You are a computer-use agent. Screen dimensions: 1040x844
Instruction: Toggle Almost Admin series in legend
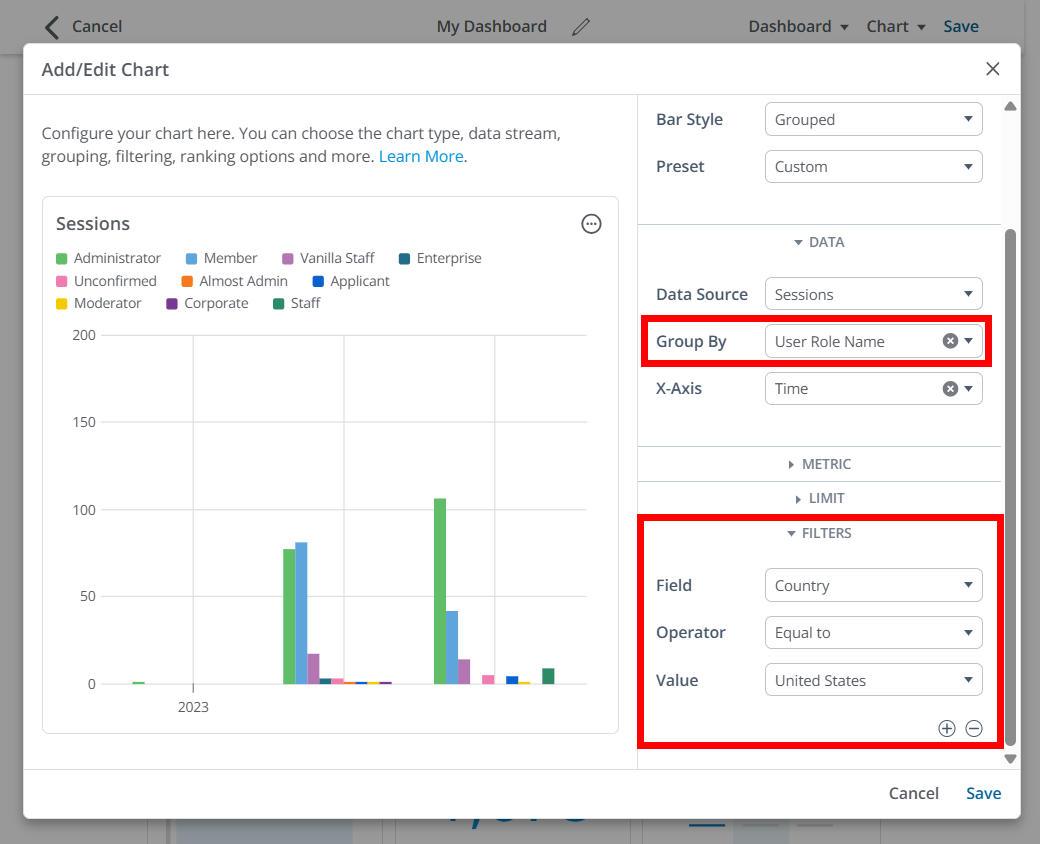pos(235,281)
